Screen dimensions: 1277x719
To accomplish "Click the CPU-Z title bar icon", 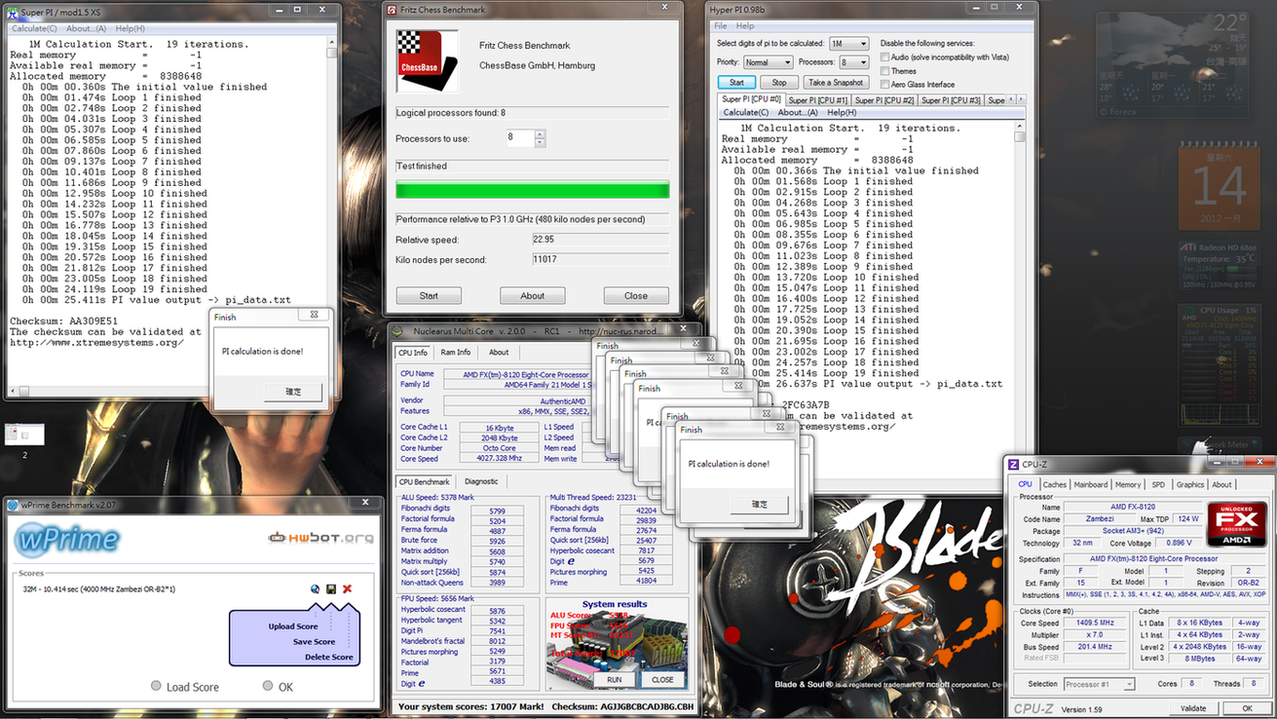I will [1013, 465].
